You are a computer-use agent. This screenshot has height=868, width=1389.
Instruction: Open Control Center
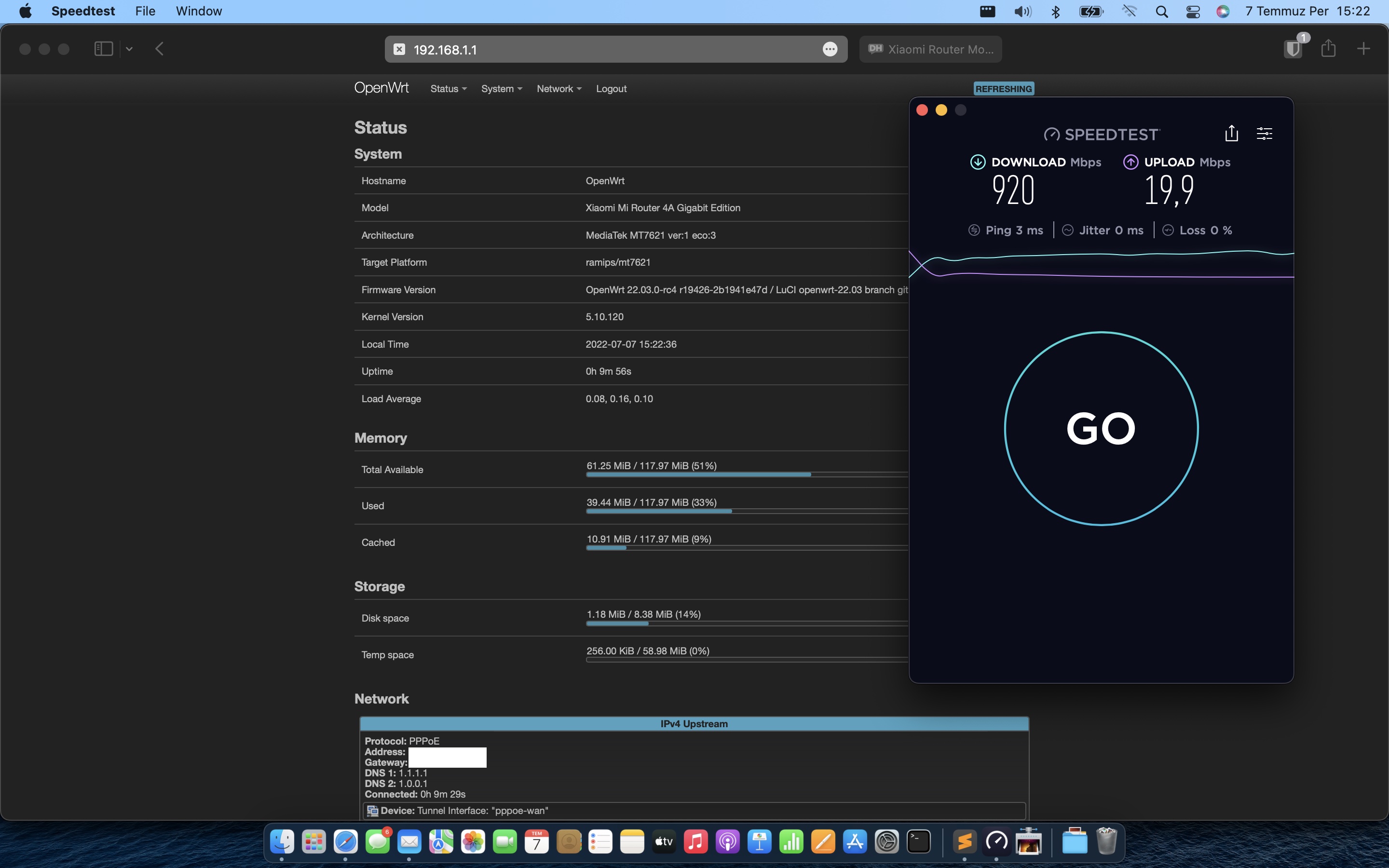[1193, 12]
